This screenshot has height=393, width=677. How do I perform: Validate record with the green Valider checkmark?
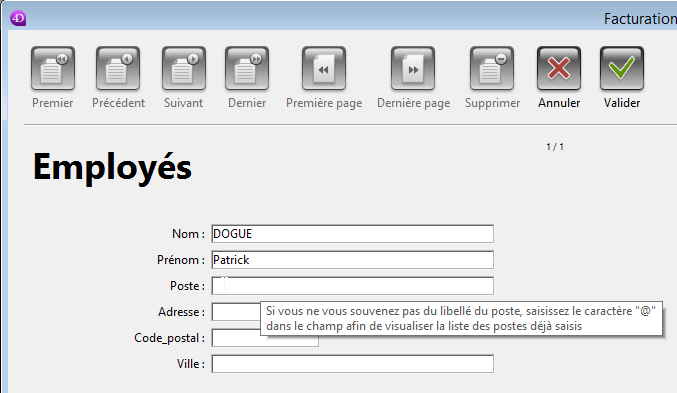pyautogui.click(x=622, y=69)
